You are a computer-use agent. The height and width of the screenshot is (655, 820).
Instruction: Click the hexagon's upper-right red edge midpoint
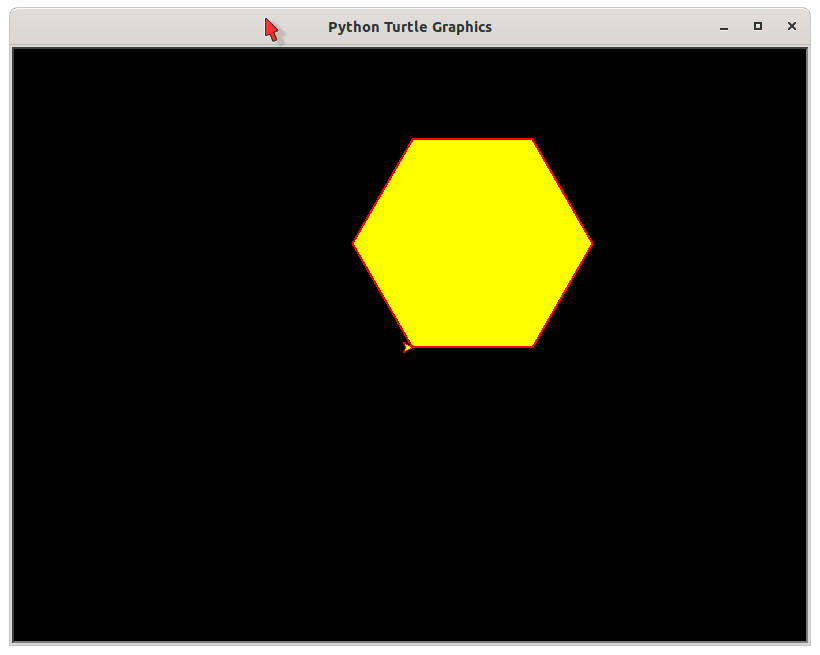pyautogui.click(x=562, y=191)
